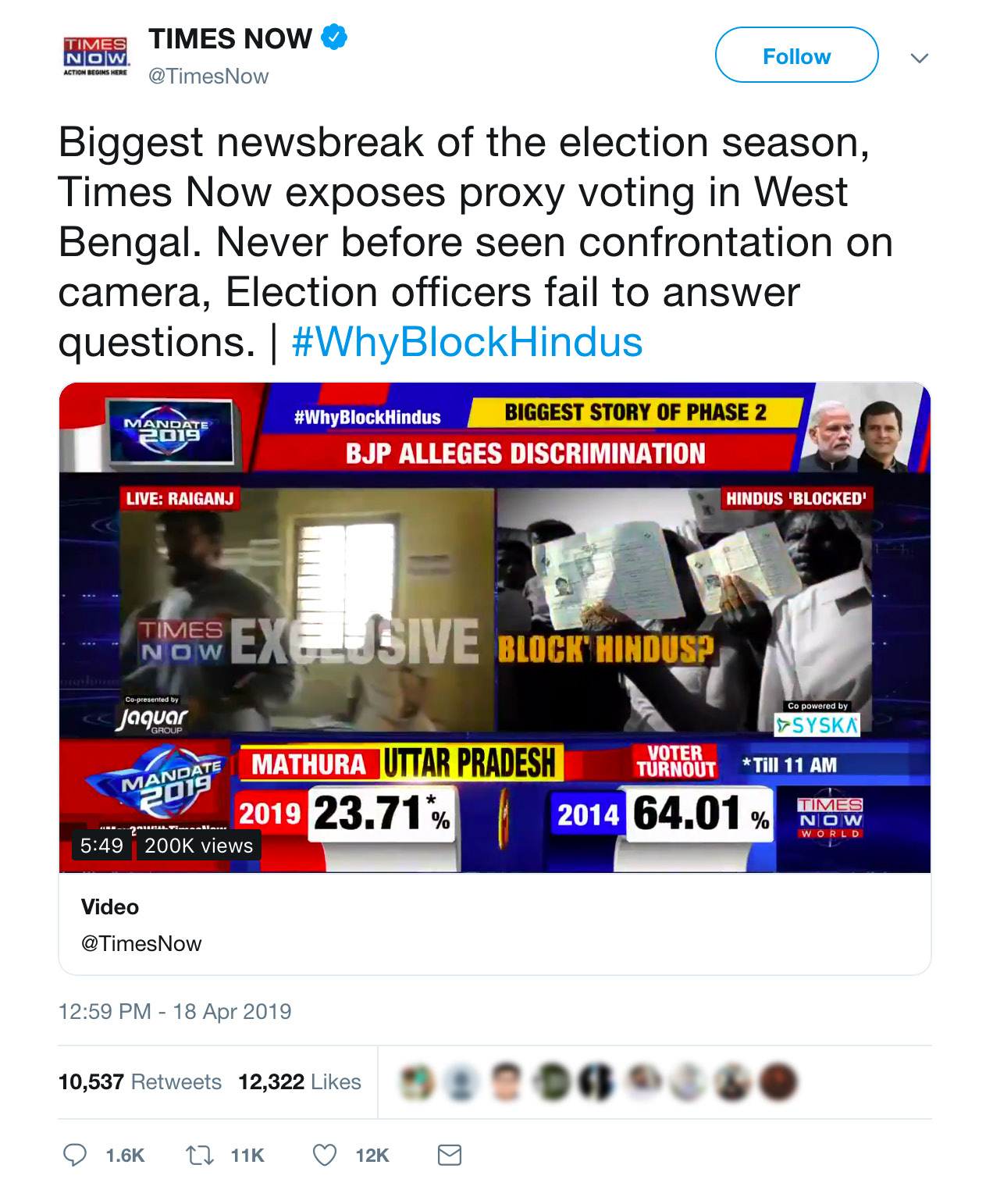Open the @TimesNow handle in header

click(208, 77)
